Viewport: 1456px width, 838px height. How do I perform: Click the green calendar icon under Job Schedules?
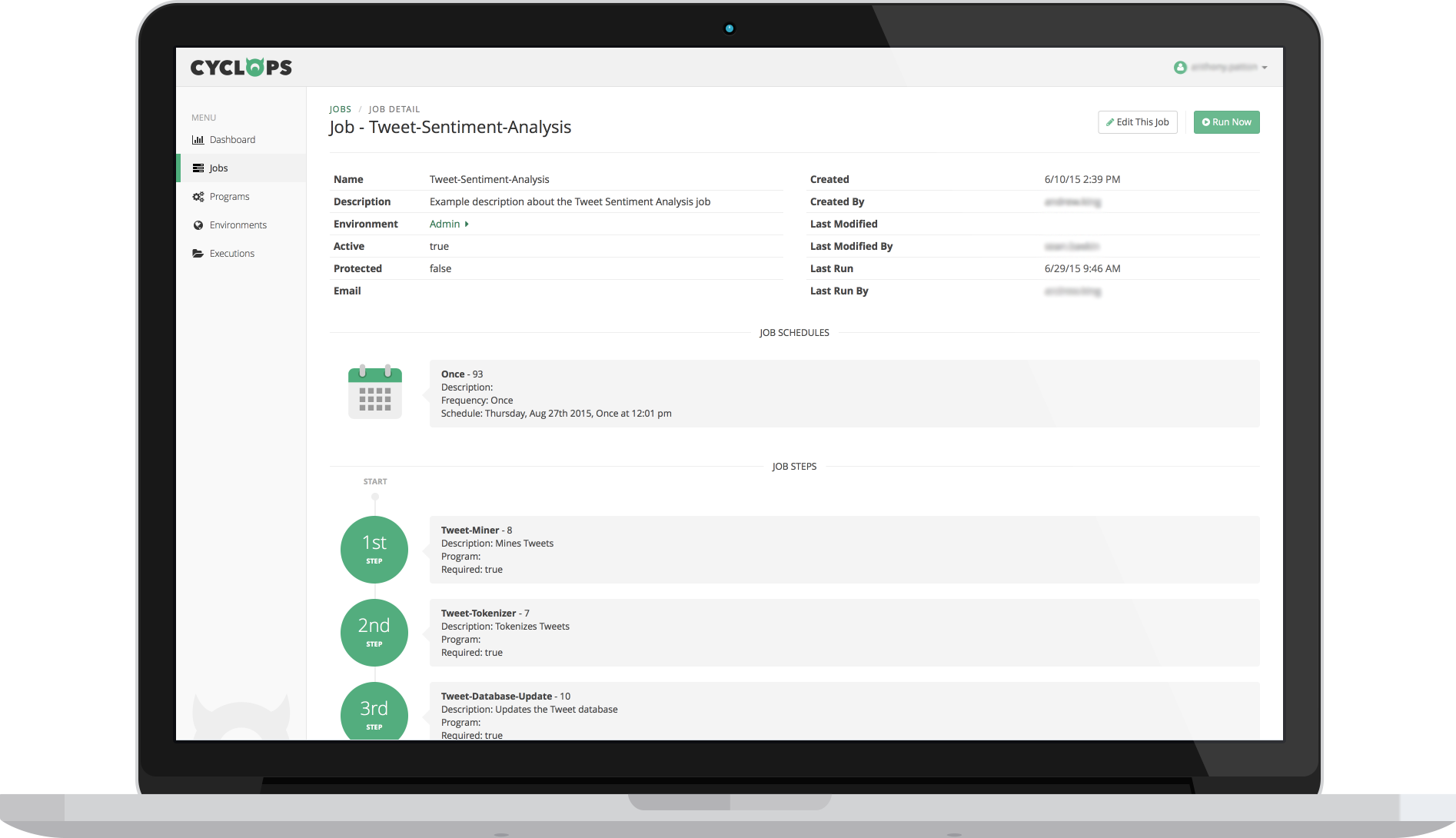click(x=374, y=393)
